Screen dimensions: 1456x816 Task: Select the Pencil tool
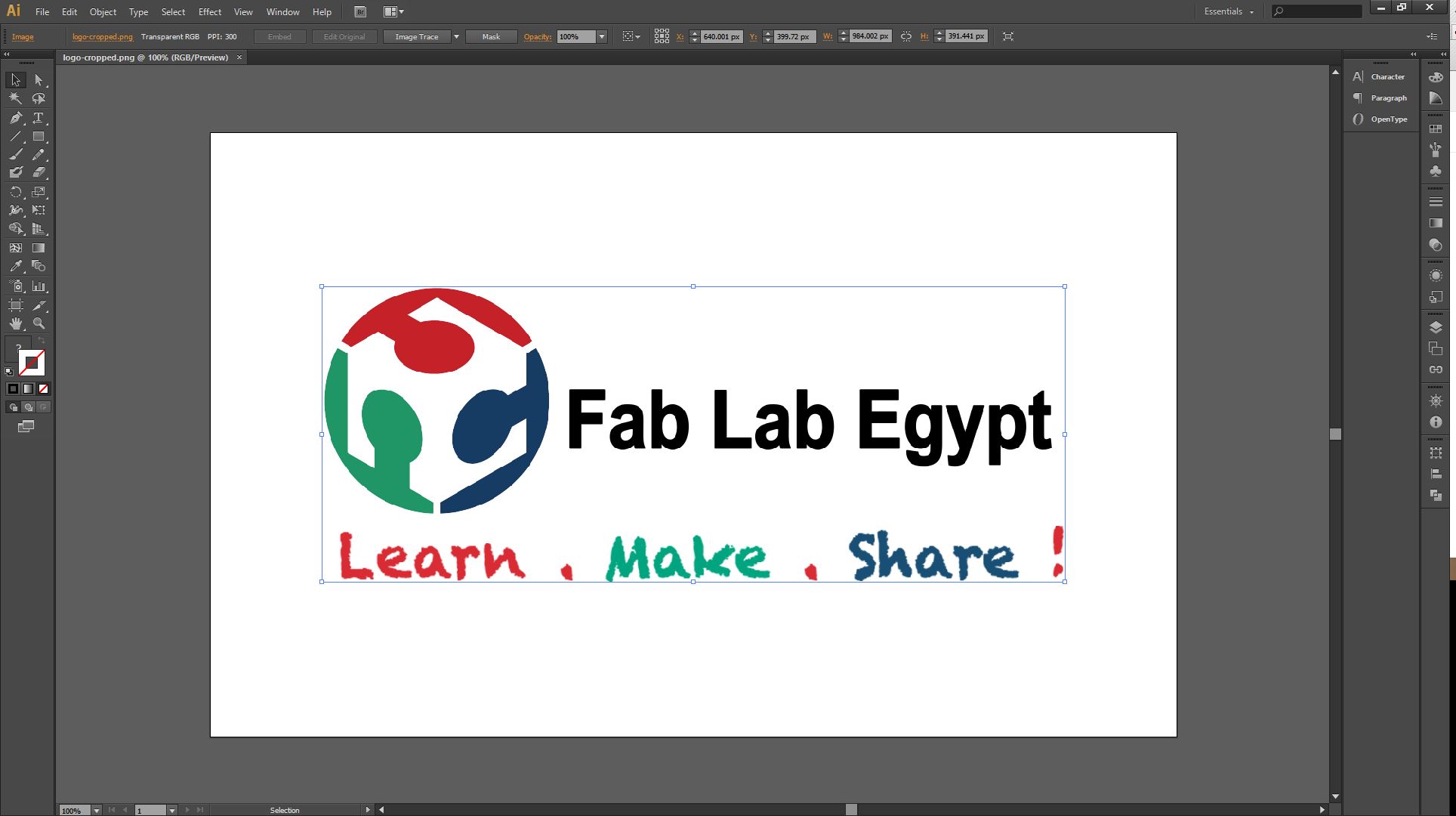[x=39, y=154]
